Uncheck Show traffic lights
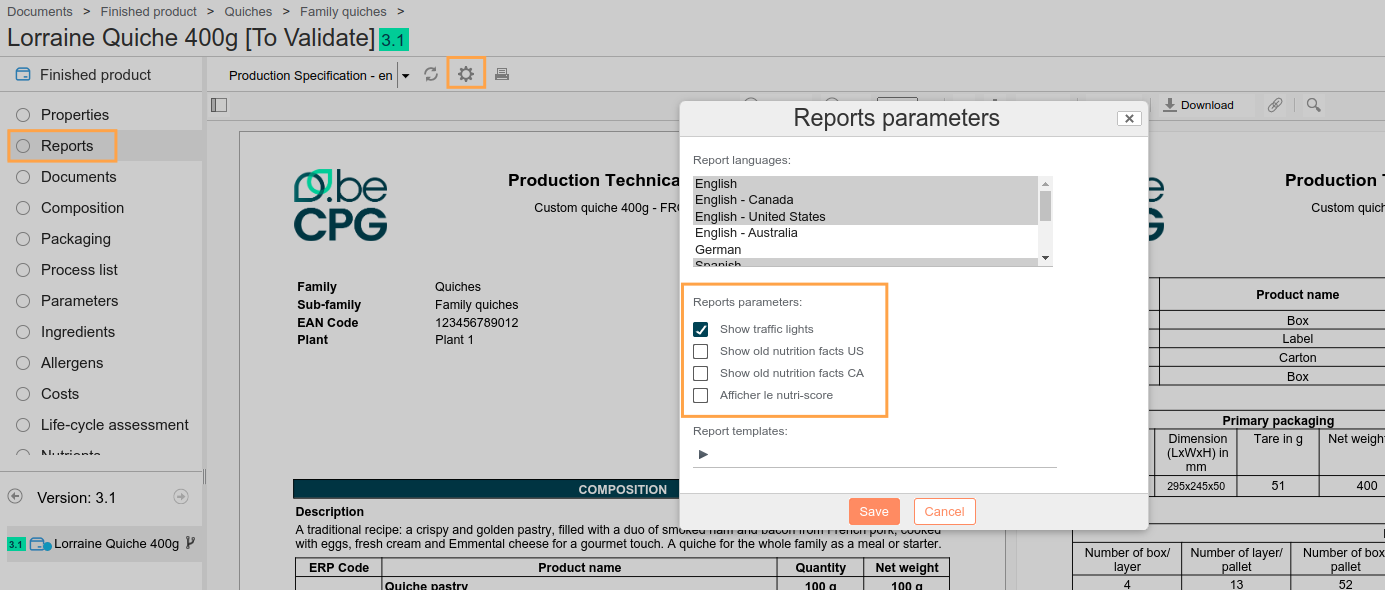The height and width of the screenshot is (590, 1385). pyautogui.click(x=701, y=329)
